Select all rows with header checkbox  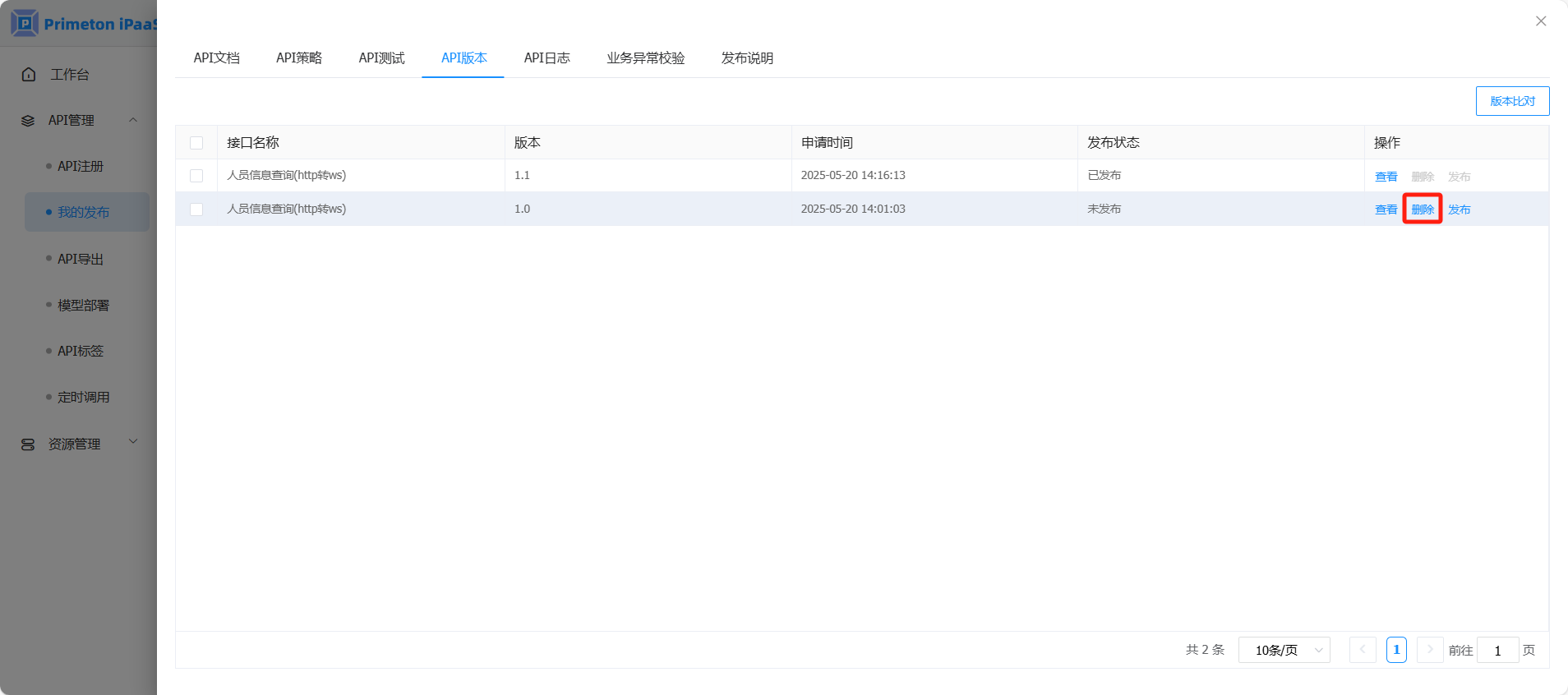196,143
